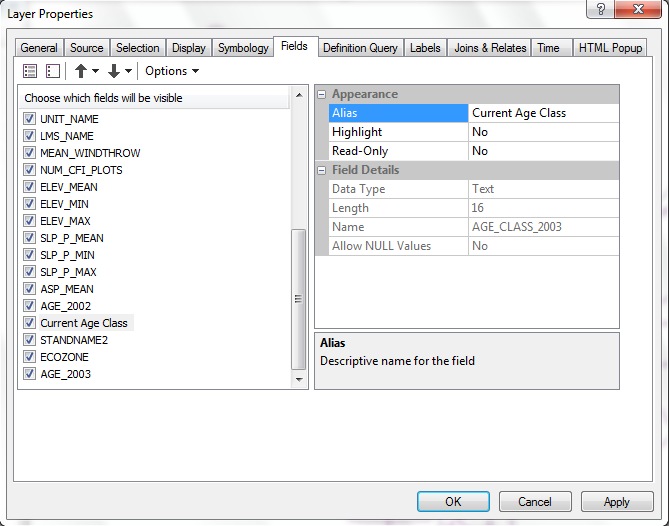Viewport: 669px width, 526px height.
Task: Toggle visibility of ELEV_MAX field
Action: 29,221
